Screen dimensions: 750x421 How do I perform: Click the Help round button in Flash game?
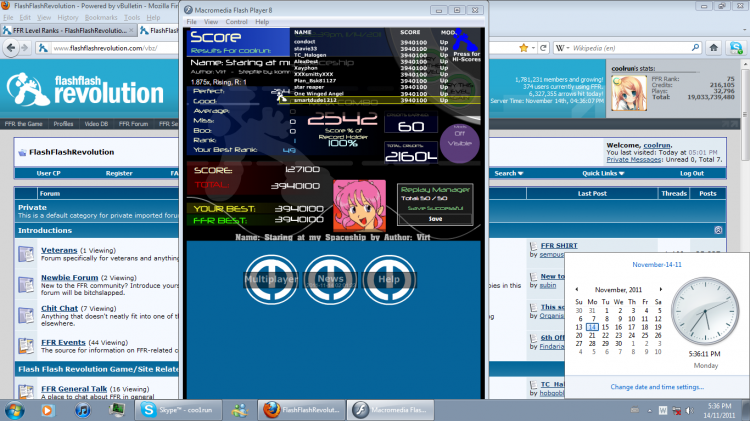click(x=389, y=279)
